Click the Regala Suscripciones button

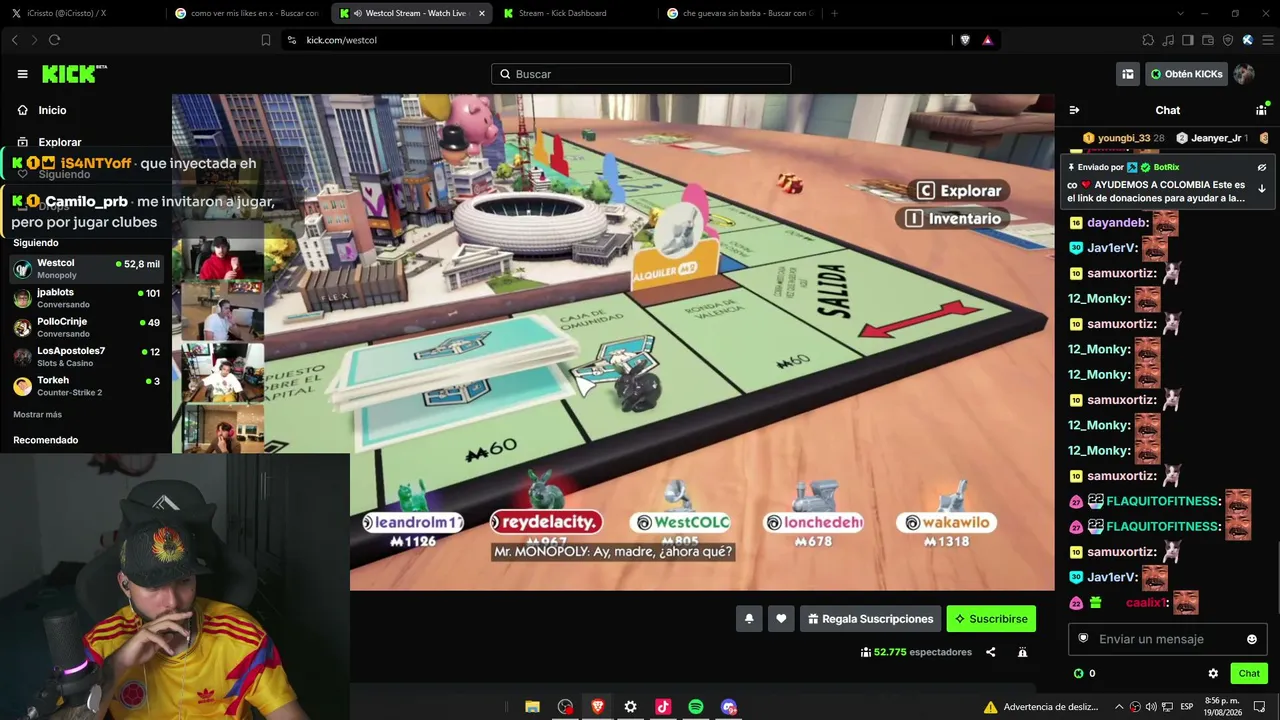[x=870, y=619]
